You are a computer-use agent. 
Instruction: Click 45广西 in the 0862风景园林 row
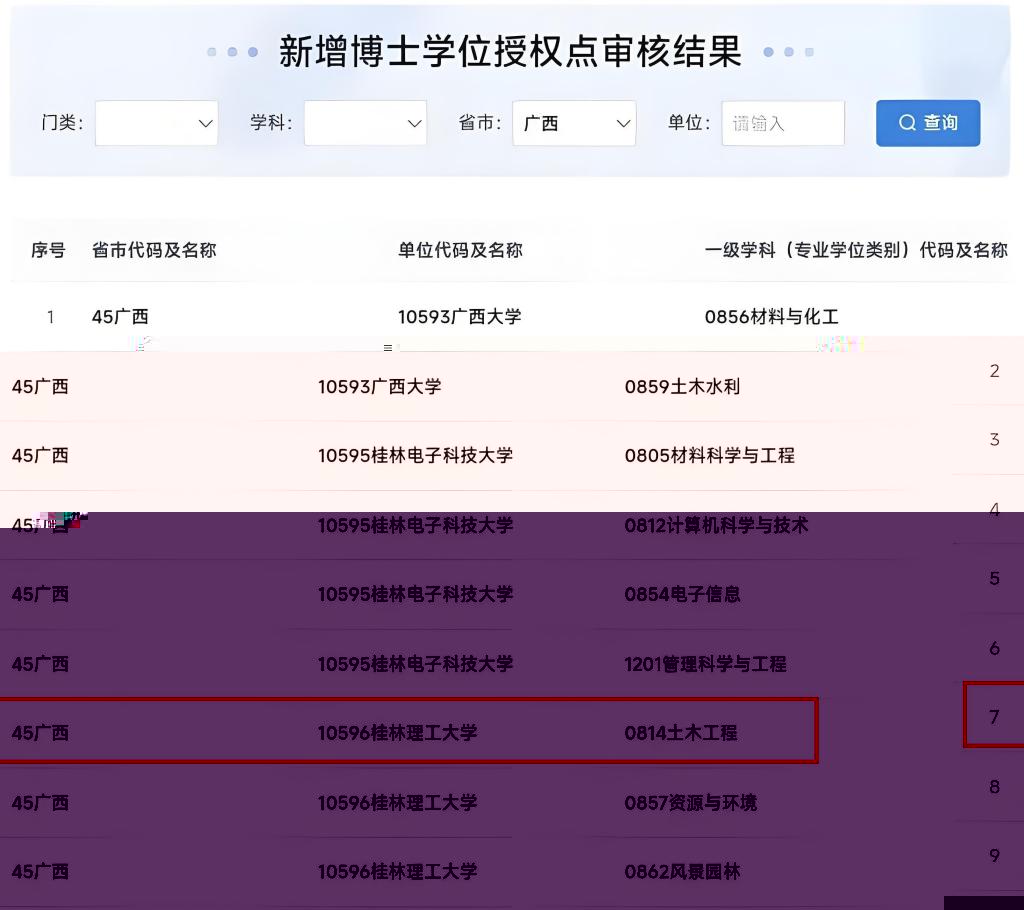40,871
